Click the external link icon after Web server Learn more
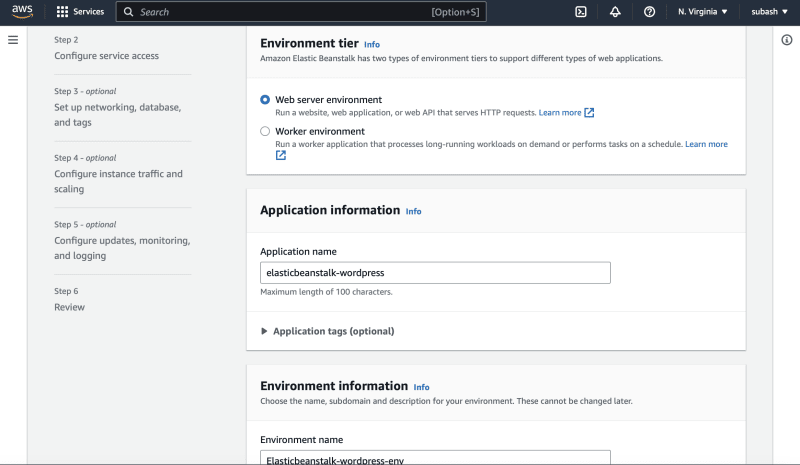This screenshot has width=800, height=465. [589, 112]
